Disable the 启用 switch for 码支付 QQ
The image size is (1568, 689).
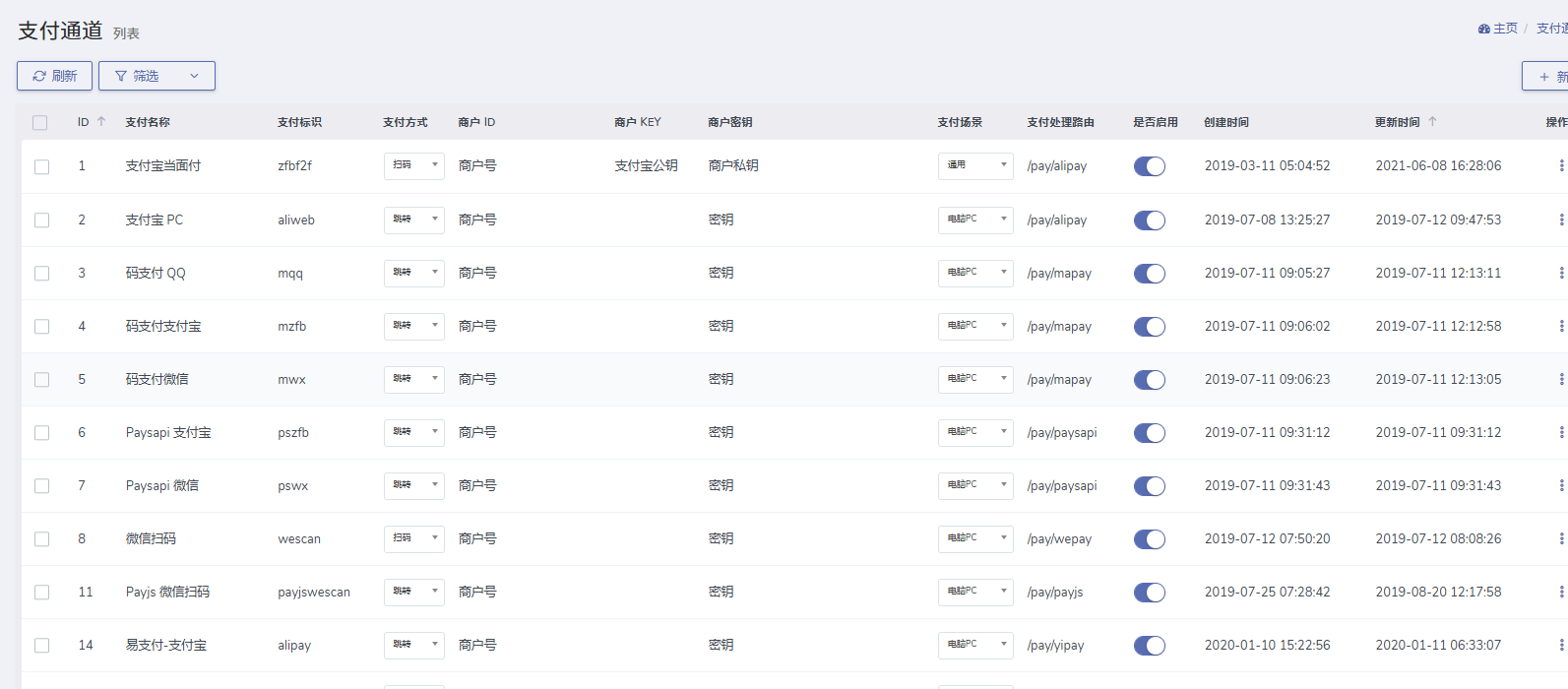tap(1149, 274)
